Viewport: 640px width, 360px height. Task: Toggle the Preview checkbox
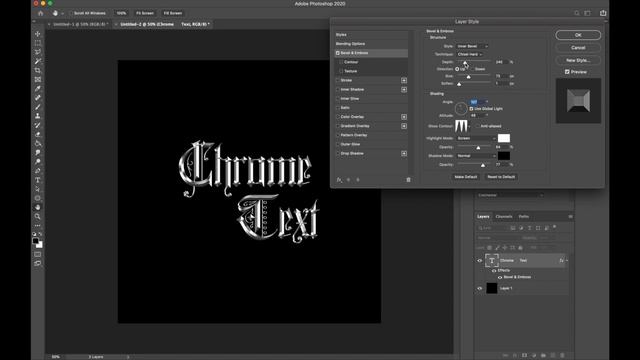[x=567, y=72]
